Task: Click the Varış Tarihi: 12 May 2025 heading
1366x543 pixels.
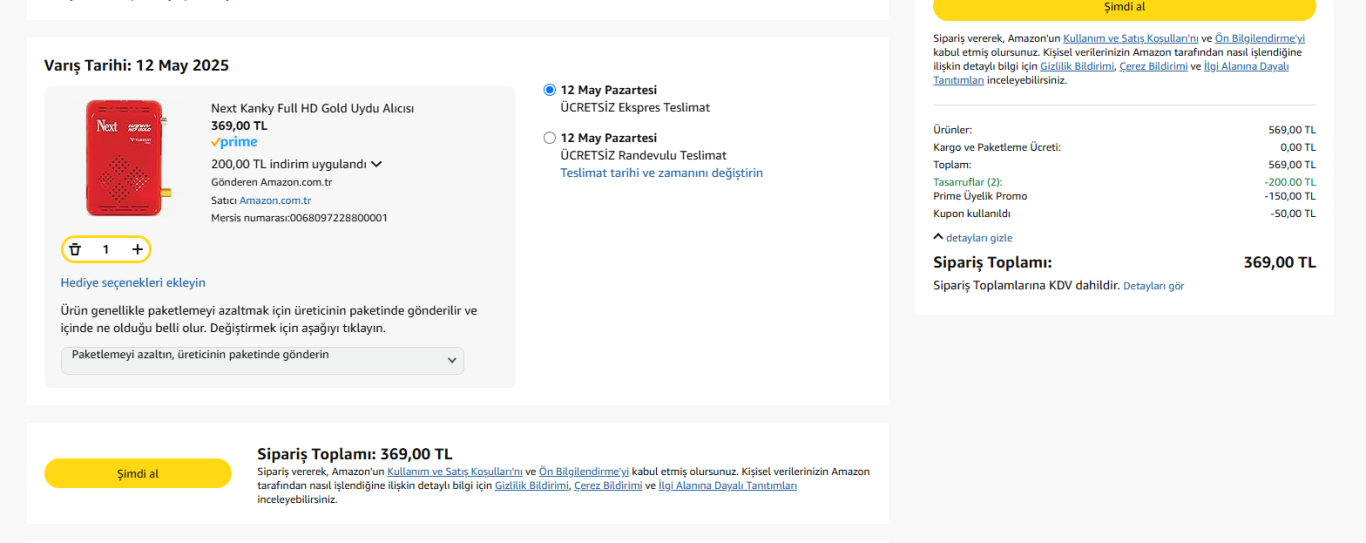Action: (x=136, y=65)
